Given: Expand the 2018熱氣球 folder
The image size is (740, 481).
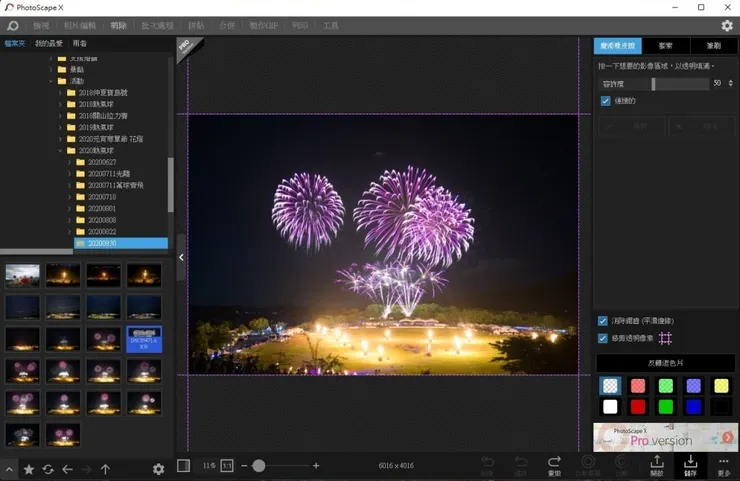Looking at the screenshot, I should click(x=60, y=103).
